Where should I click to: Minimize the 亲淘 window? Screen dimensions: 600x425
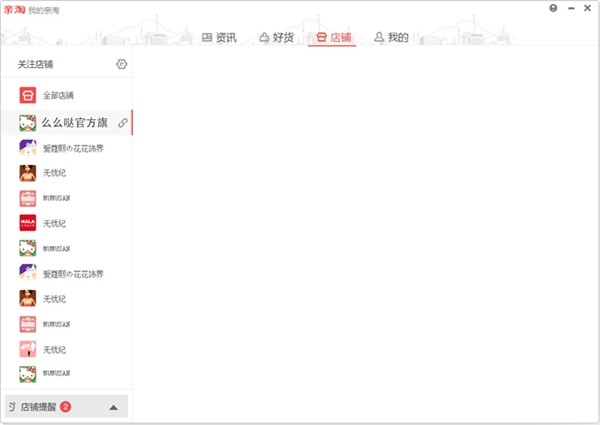tap(571, 8)
